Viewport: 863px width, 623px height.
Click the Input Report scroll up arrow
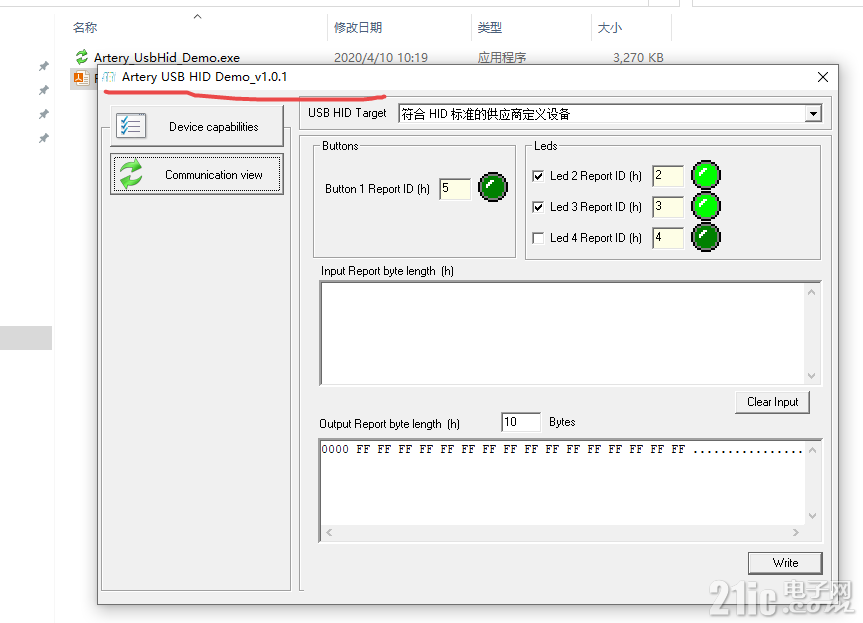811,292
